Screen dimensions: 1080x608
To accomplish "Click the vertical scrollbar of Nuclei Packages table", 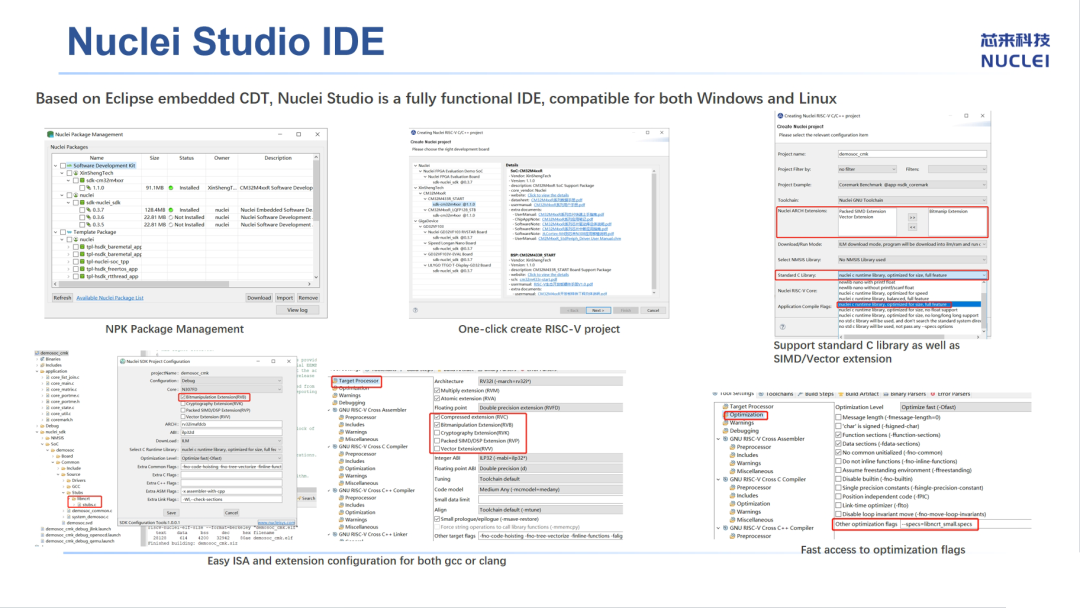I will click(x=316, y=218).
